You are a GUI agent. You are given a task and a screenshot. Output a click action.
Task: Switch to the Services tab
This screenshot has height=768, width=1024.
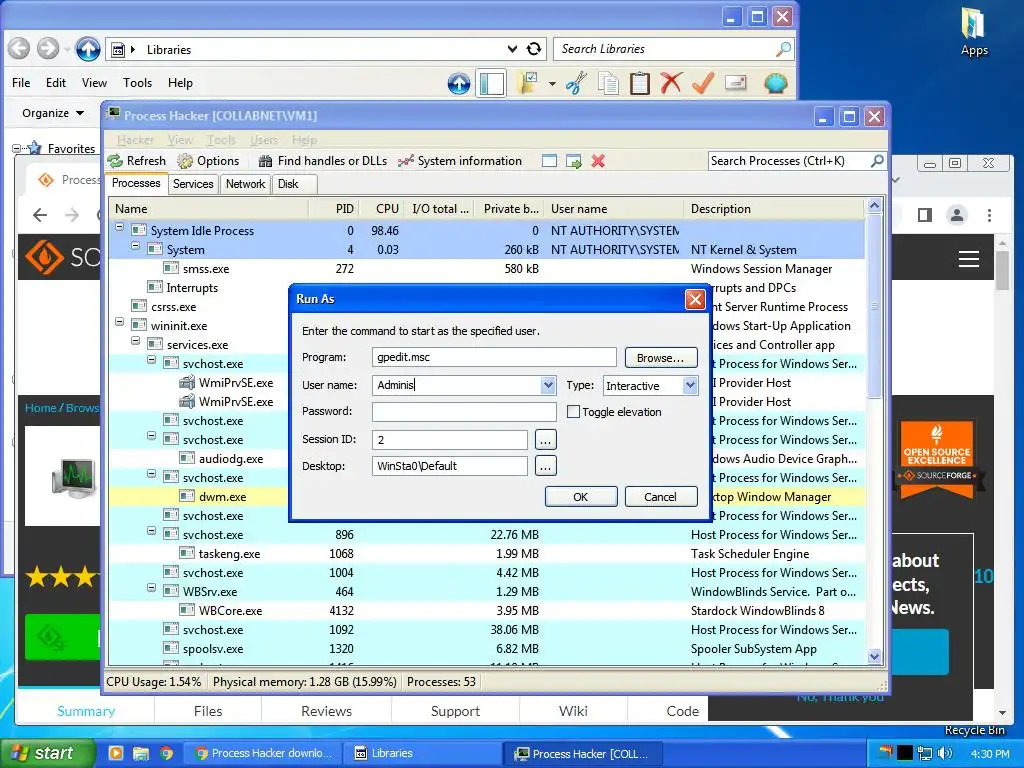click(193, 184)
